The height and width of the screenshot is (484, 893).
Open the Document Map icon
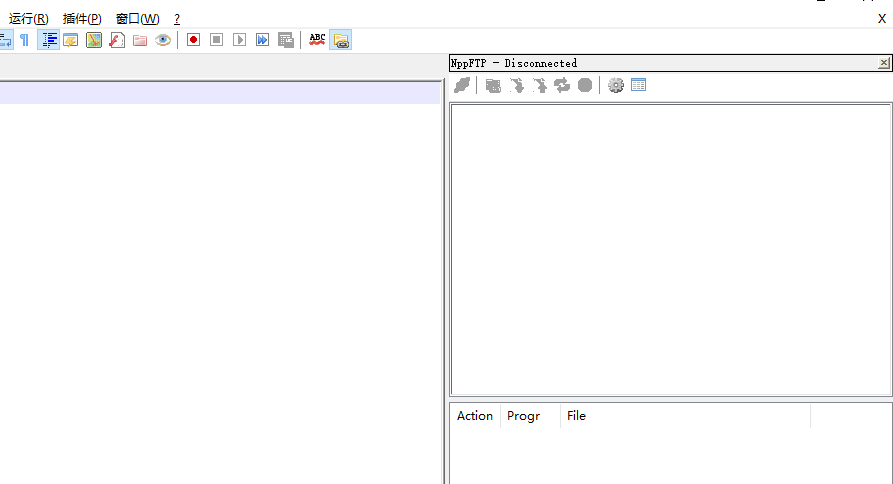[x=94, y=40]
